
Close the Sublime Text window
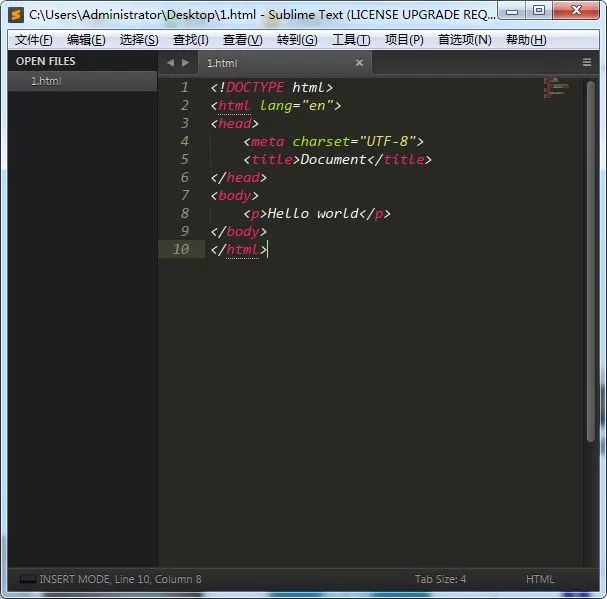click(576, 11)
